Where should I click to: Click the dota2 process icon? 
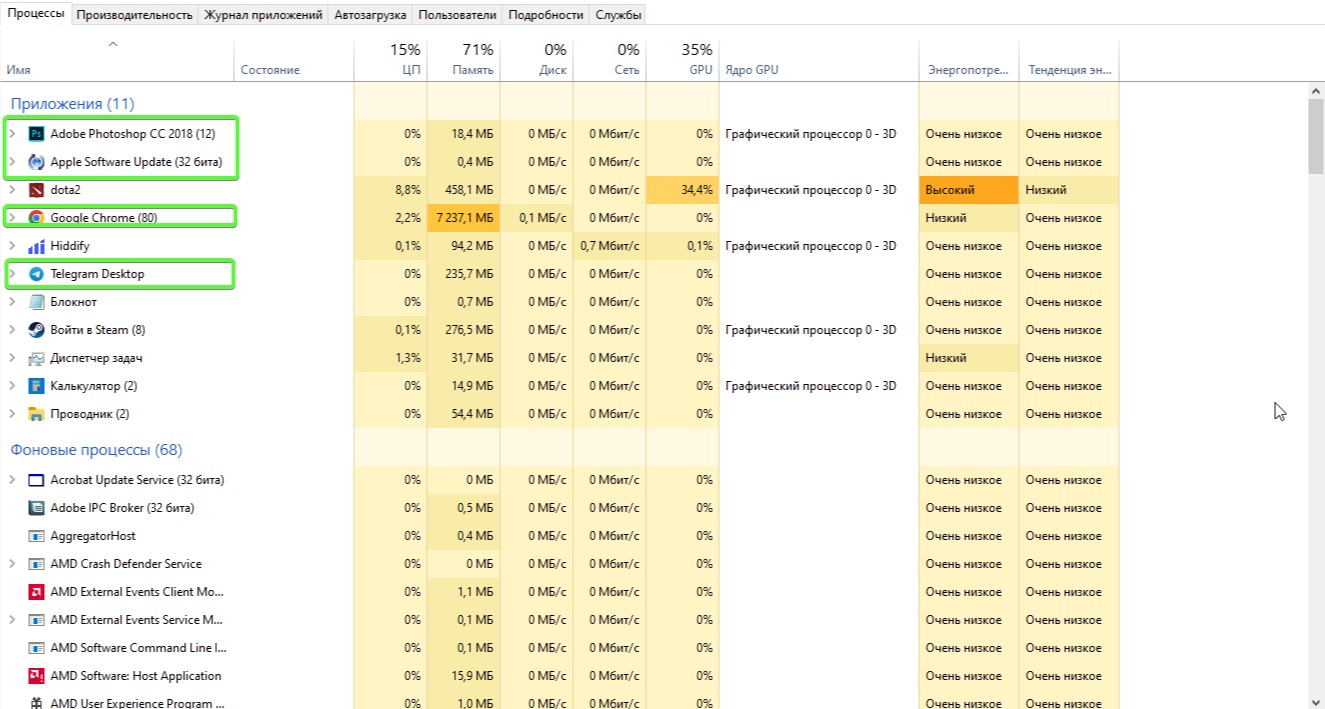pyautogui.click(x=37, y=190)
